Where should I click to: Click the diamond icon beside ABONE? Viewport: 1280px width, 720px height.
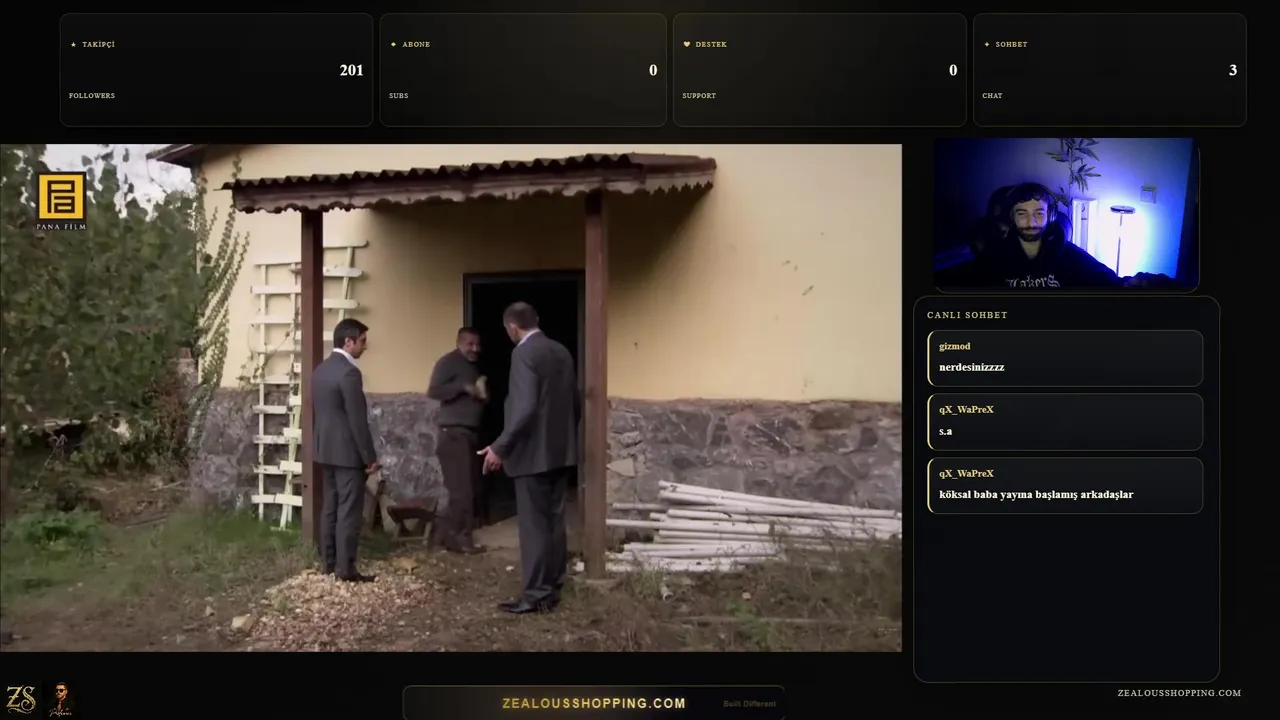click(x=393, y=44)
